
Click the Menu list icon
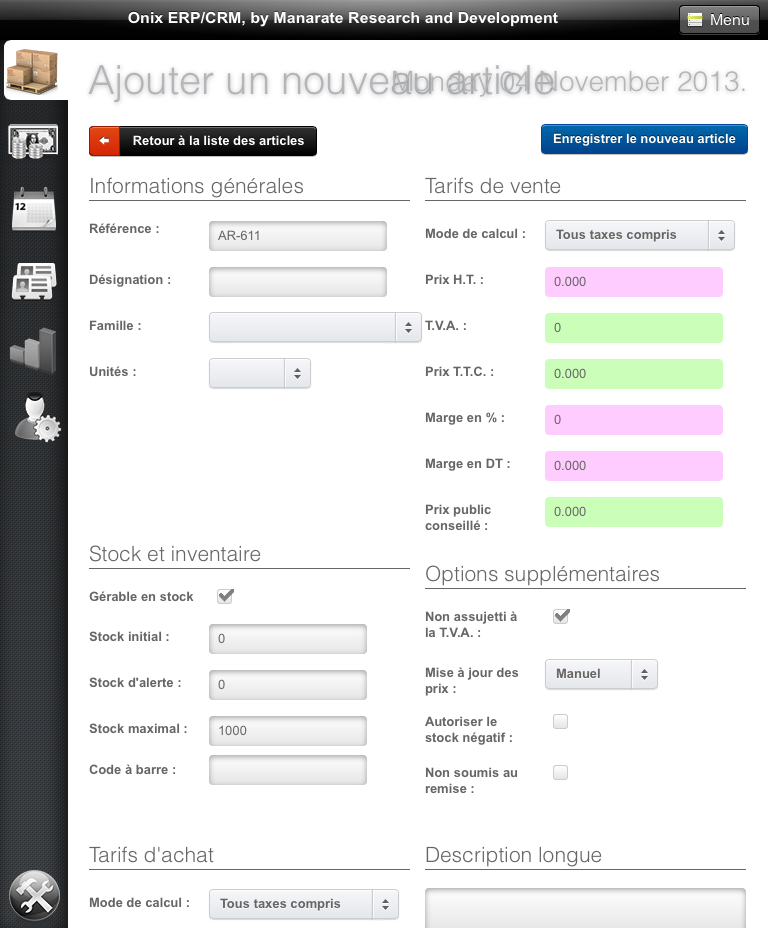pyautogui.click(x=695, y=20)
